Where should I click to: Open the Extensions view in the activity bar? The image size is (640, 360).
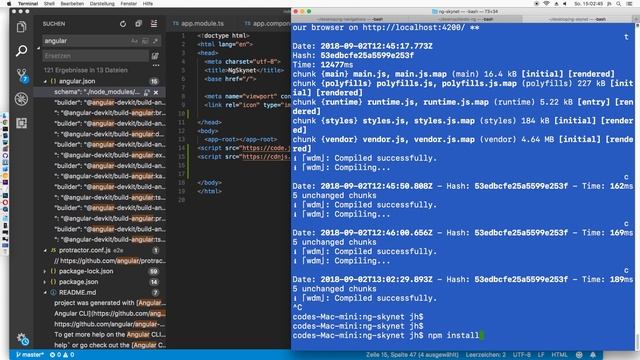pyautogui.click(x=21, y=123)
